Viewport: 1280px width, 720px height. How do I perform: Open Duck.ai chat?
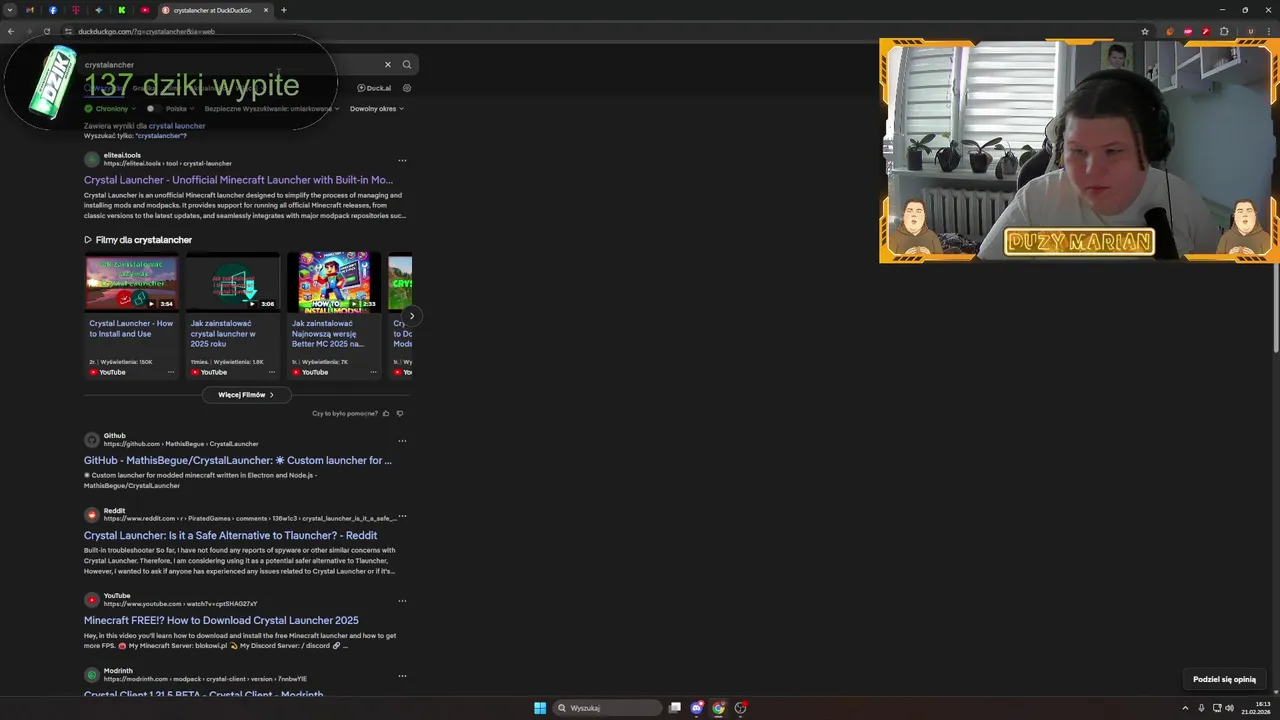point(374,88)
